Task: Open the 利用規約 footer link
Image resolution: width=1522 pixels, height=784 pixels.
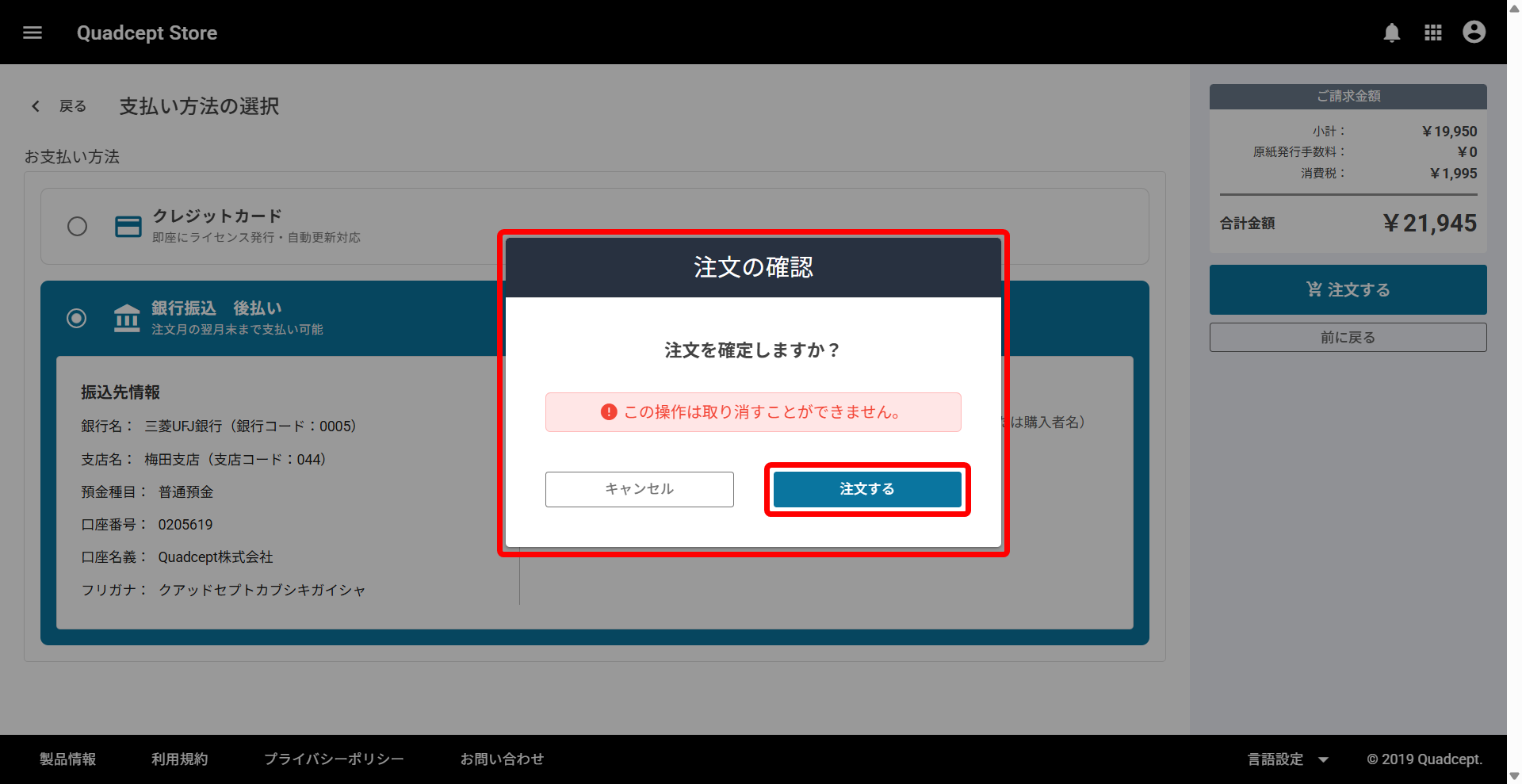Action: 180,759
